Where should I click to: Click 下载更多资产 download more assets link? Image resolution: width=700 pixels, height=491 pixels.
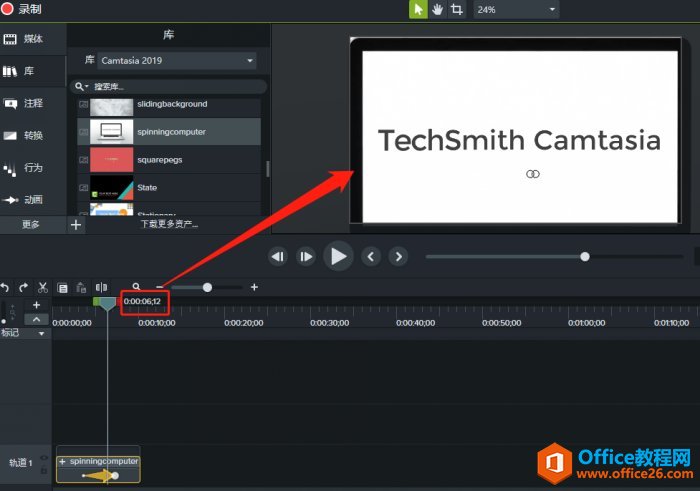[x=169, y=224]
